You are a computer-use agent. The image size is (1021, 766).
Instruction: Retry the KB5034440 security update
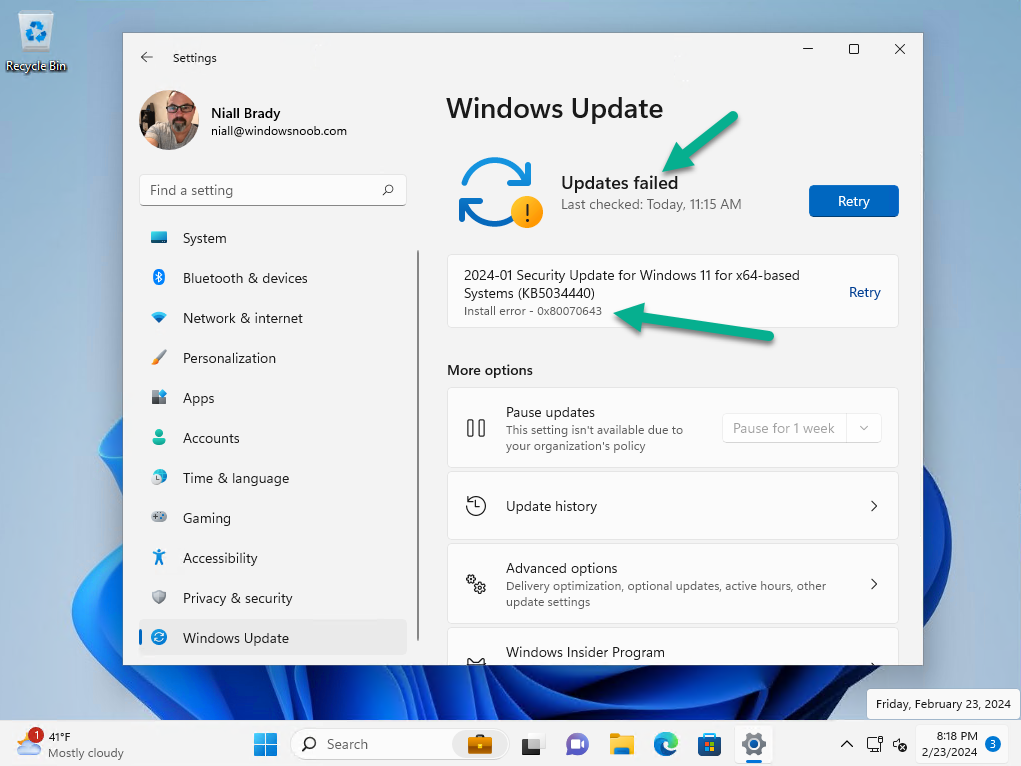(x=864, y=292)
